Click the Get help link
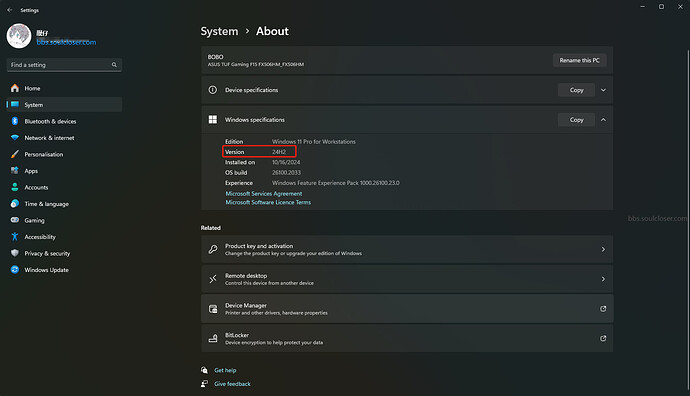The image size is (690, 396). click(225, 370)
